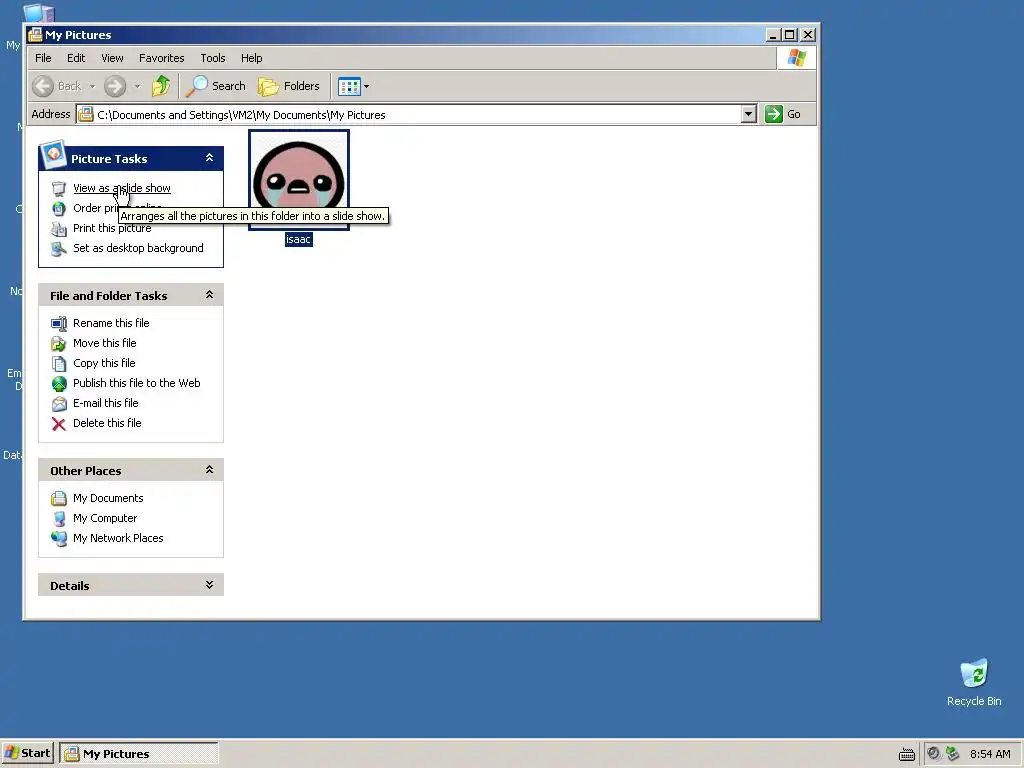
Task: Open the Help menu
Action: [x=251, y=58]
